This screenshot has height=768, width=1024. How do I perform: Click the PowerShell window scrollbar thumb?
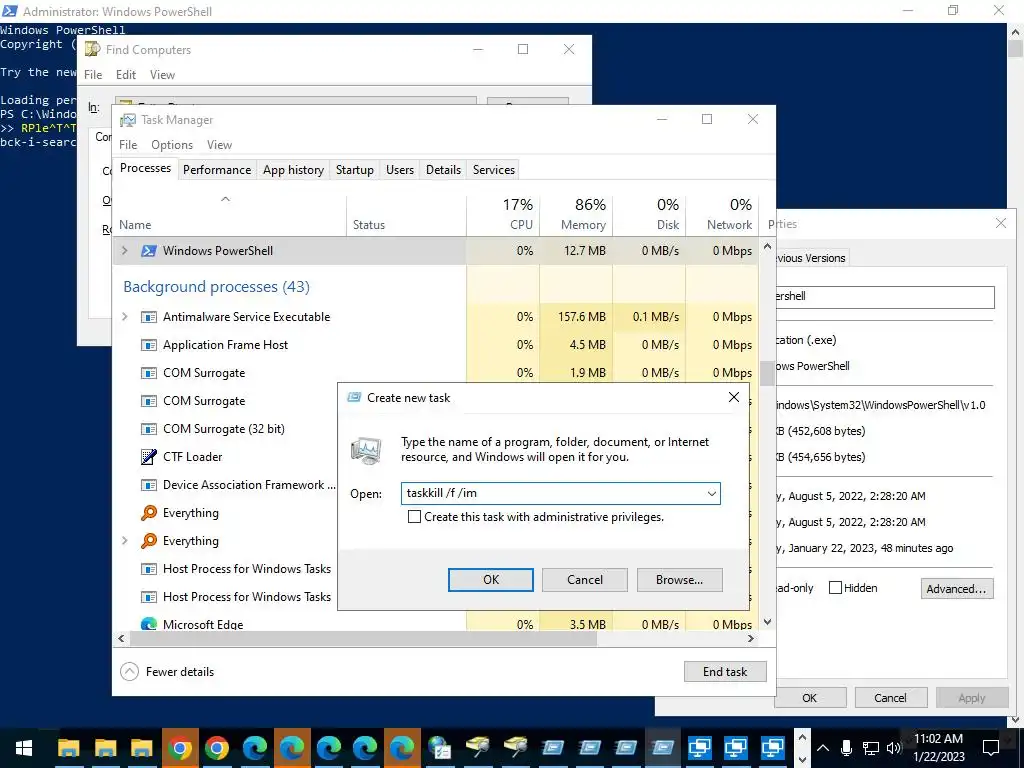[x=1015, y=50]
